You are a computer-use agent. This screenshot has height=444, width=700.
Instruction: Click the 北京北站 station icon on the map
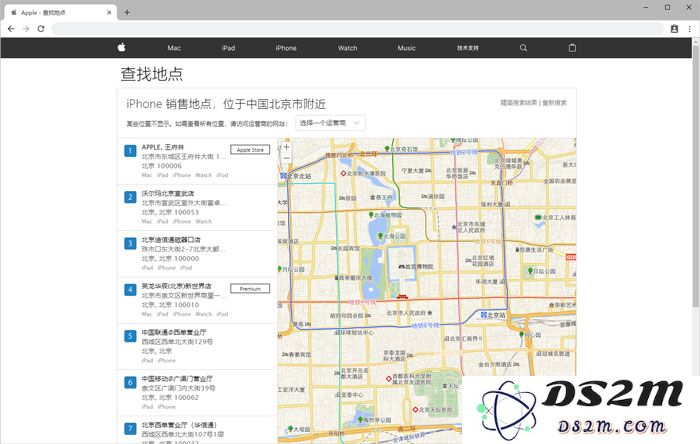coord(283,176)
